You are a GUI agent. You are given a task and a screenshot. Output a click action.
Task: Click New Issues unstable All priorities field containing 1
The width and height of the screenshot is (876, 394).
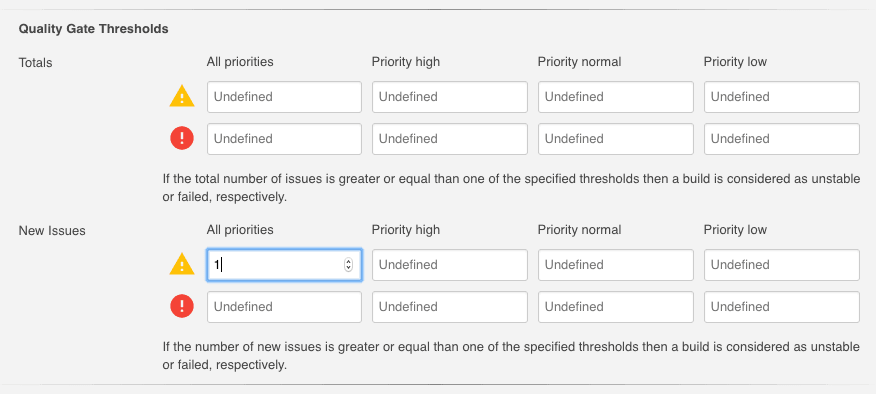(x=284, y=265)
